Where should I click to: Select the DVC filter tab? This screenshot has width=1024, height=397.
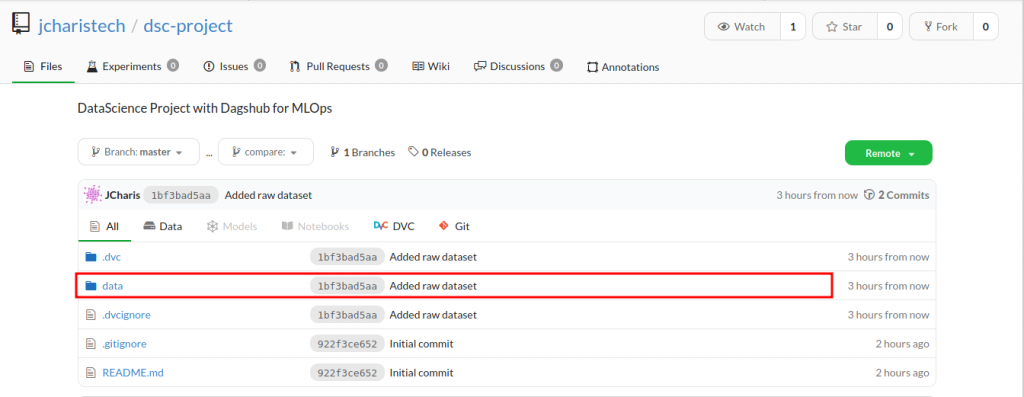pyautogui.click(x=394, y=226)
